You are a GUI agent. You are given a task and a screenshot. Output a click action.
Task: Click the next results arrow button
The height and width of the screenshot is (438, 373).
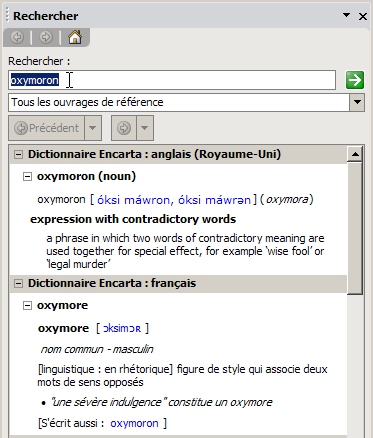point(124,128)
